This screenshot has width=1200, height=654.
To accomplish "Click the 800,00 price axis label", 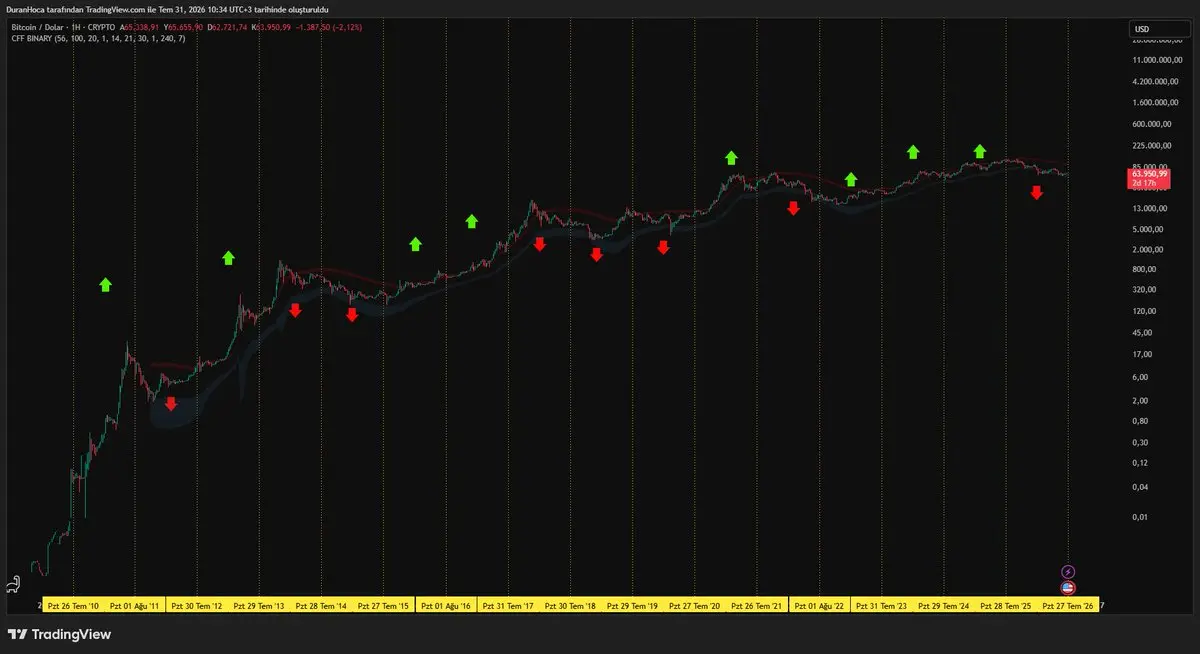I will coord(1144,270).
